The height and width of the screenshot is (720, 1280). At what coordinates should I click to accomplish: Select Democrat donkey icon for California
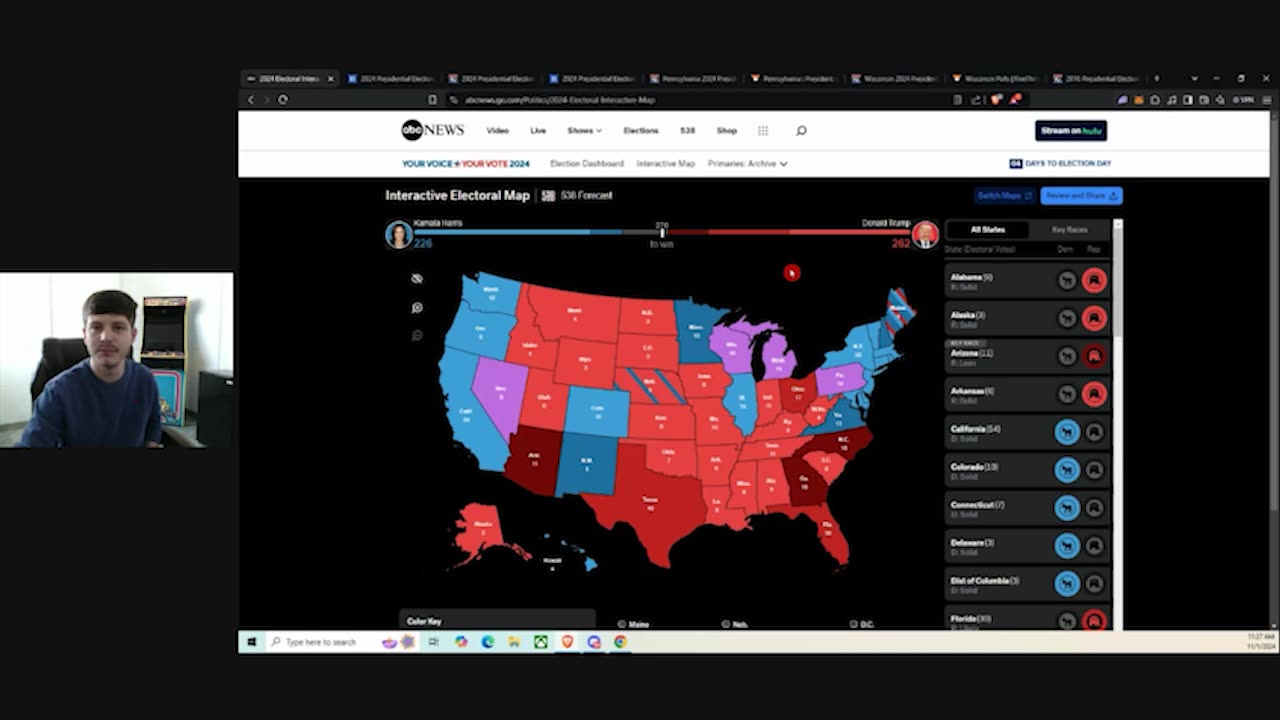tap(1067, 432)
